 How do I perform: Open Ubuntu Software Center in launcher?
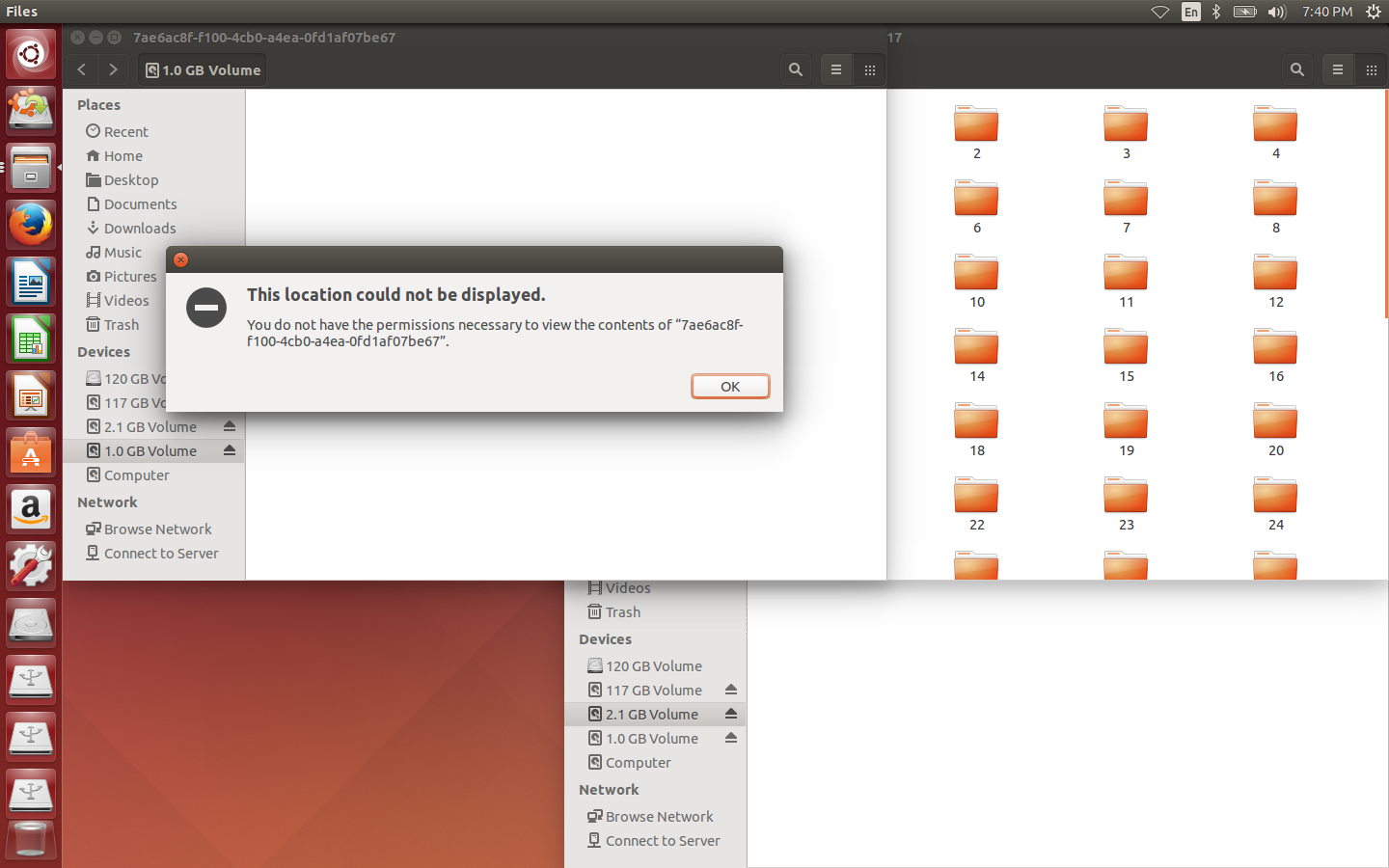pos(31,451)
